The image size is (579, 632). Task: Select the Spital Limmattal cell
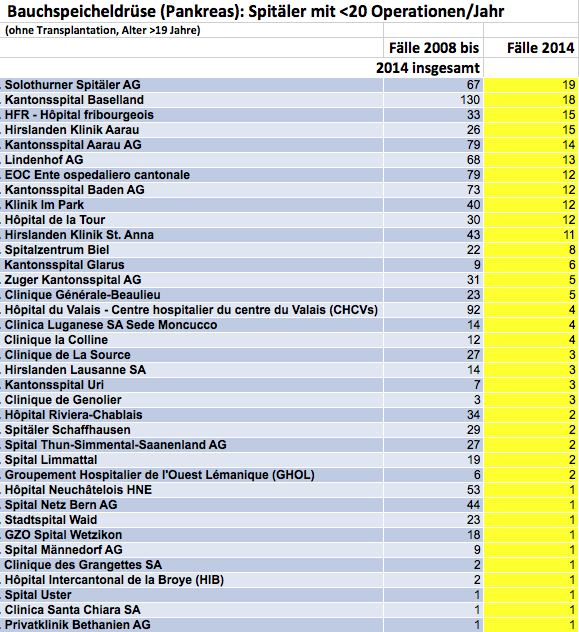(x=191, y=459)
